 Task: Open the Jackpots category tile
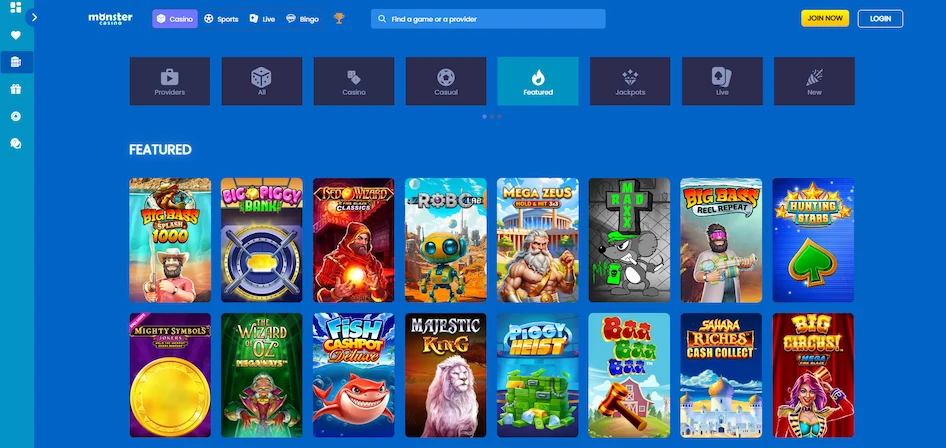tap(630, 81)
